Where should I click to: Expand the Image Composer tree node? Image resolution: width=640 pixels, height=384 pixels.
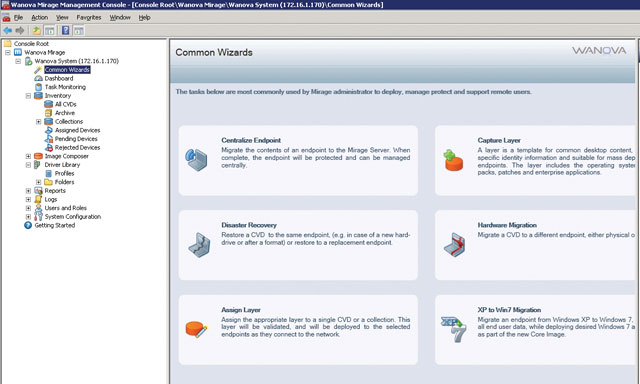pyautogui.click(x=28, y=156)
